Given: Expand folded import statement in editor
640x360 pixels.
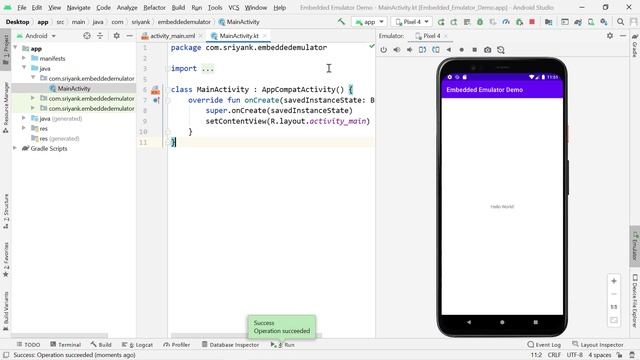Looking at the screenshot, I should [x=208, y=69].
